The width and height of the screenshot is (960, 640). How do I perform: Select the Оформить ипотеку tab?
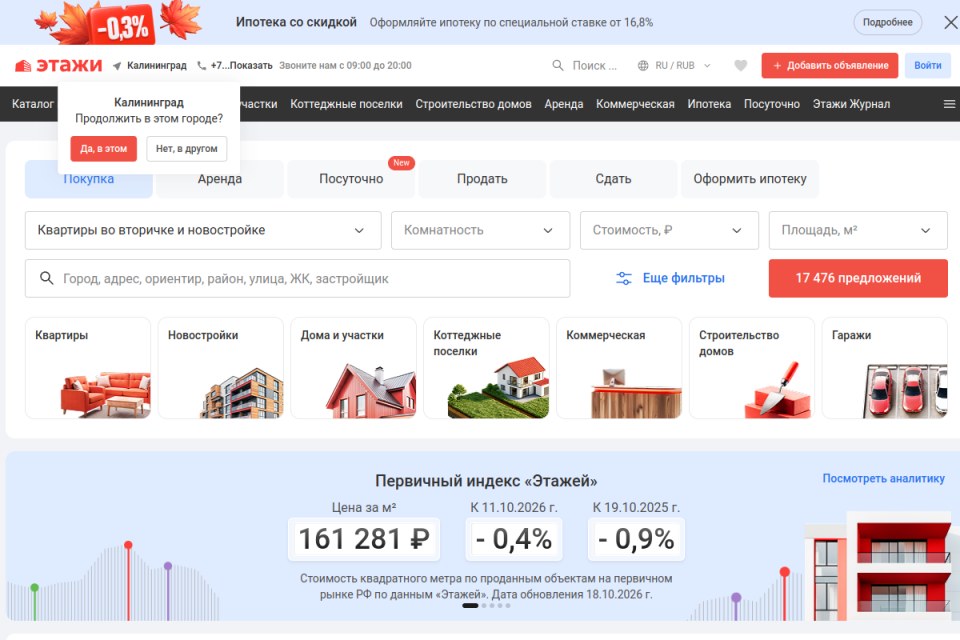coord(750,179)
